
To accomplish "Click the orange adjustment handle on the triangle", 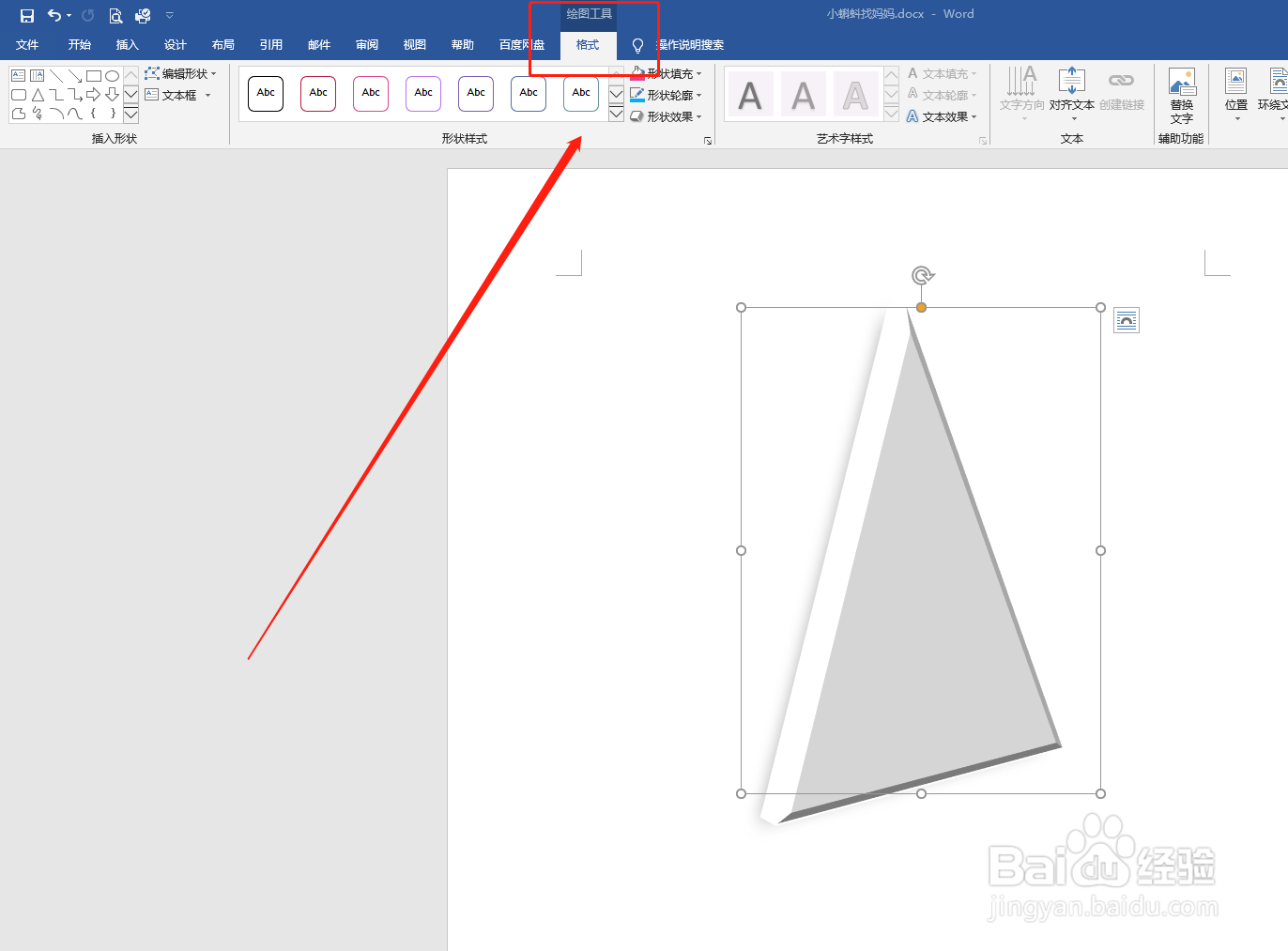I will pyautogui.click(x=922, y=307).
